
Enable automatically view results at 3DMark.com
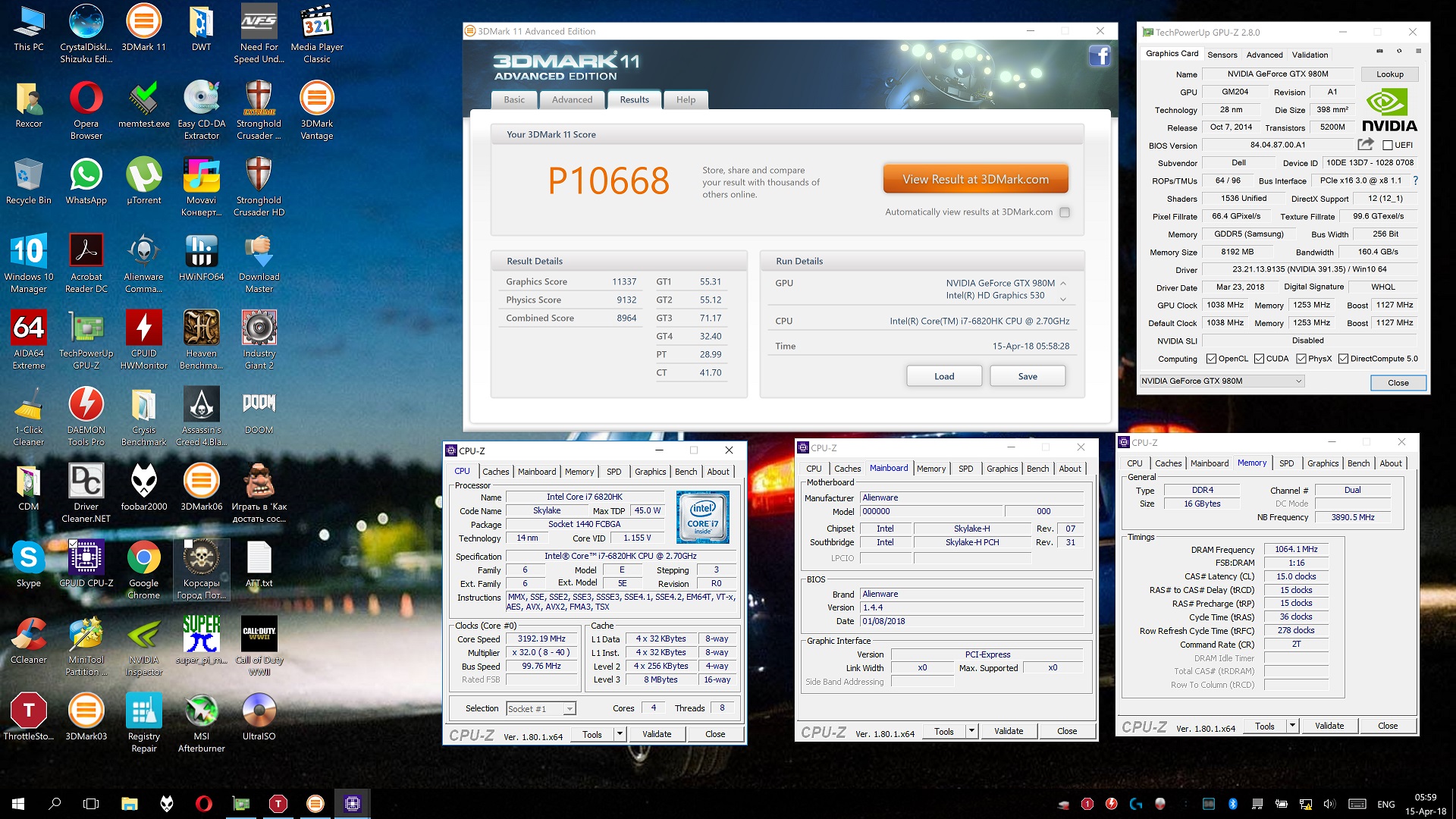(x=1065, y=212)
